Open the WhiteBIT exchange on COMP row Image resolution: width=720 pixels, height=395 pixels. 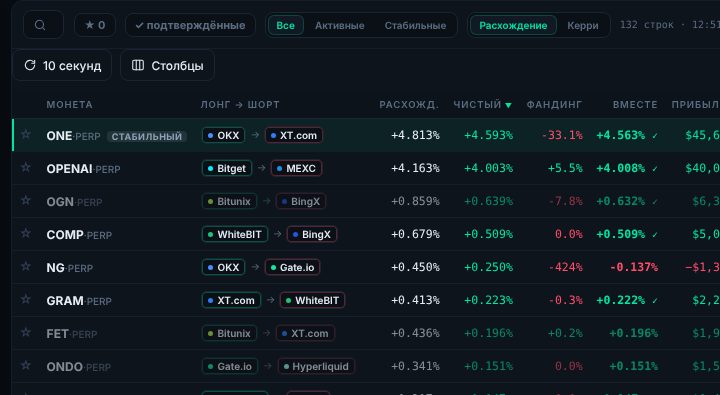(x=235, y=234)
